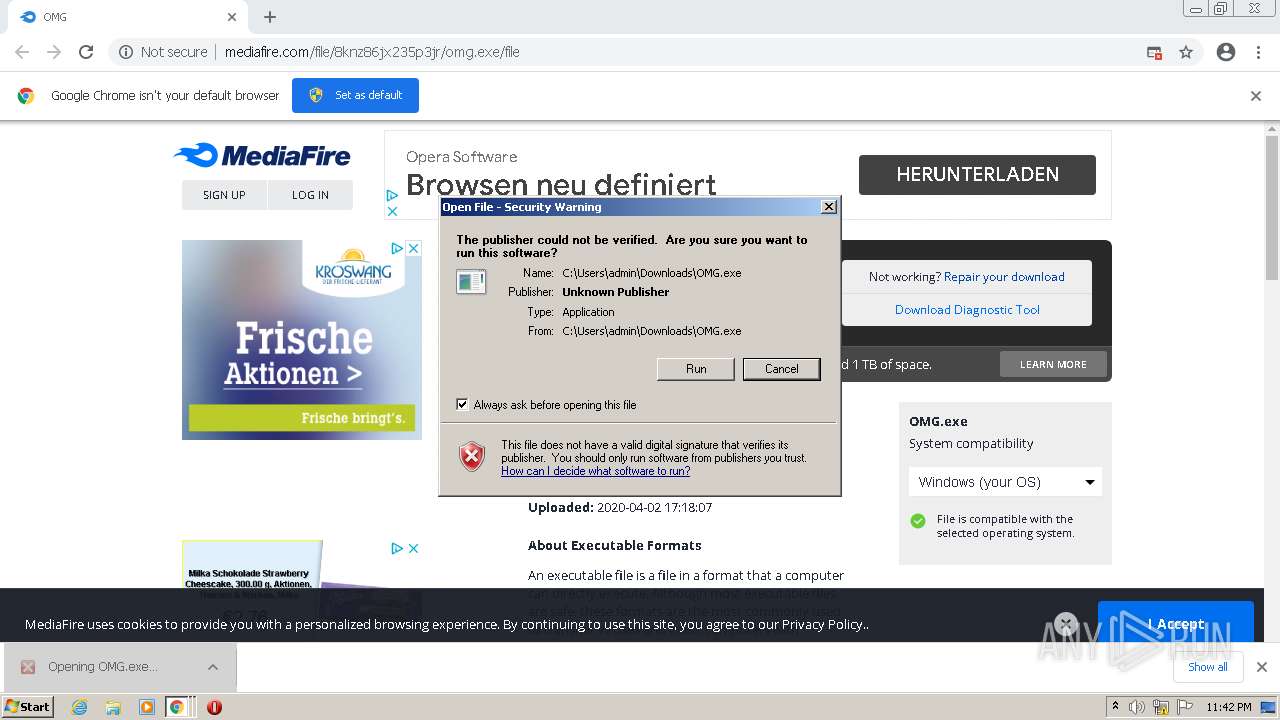The image size is (1280, 720).
Task: Open 'How can I decide what software to run?'
Action: click(595, 471)
